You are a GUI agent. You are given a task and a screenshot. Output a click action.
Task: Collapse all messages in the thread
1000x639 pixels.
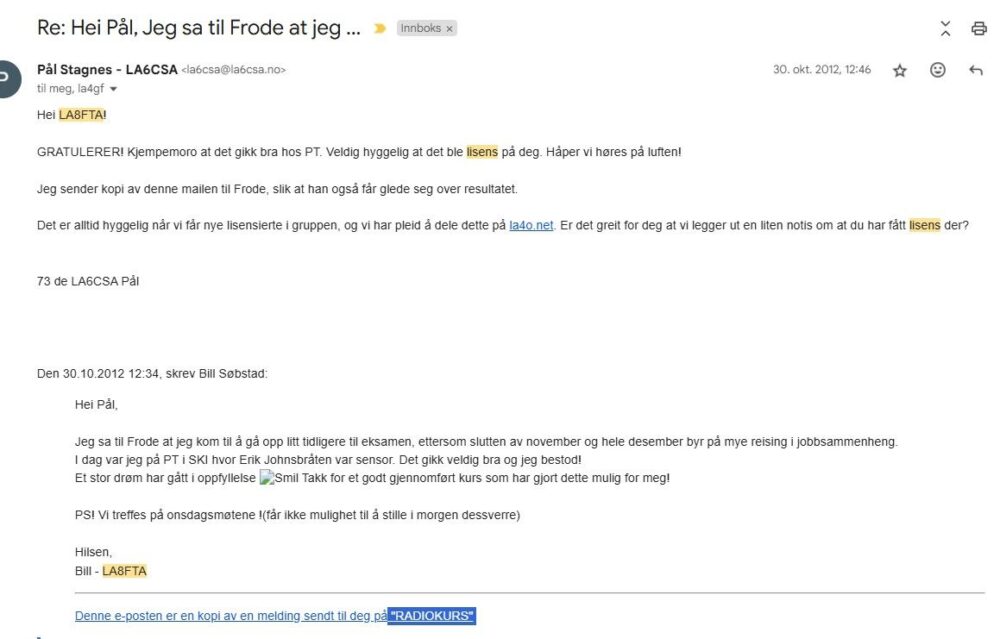click(x=946, y=29)
